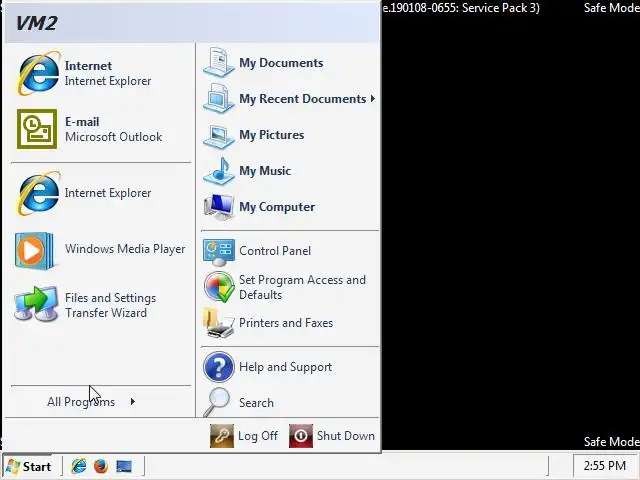Screen dimensions: 640x480
Task: Open the Control Panel icon
Action: pyautogui.click(x=219, y=252)
